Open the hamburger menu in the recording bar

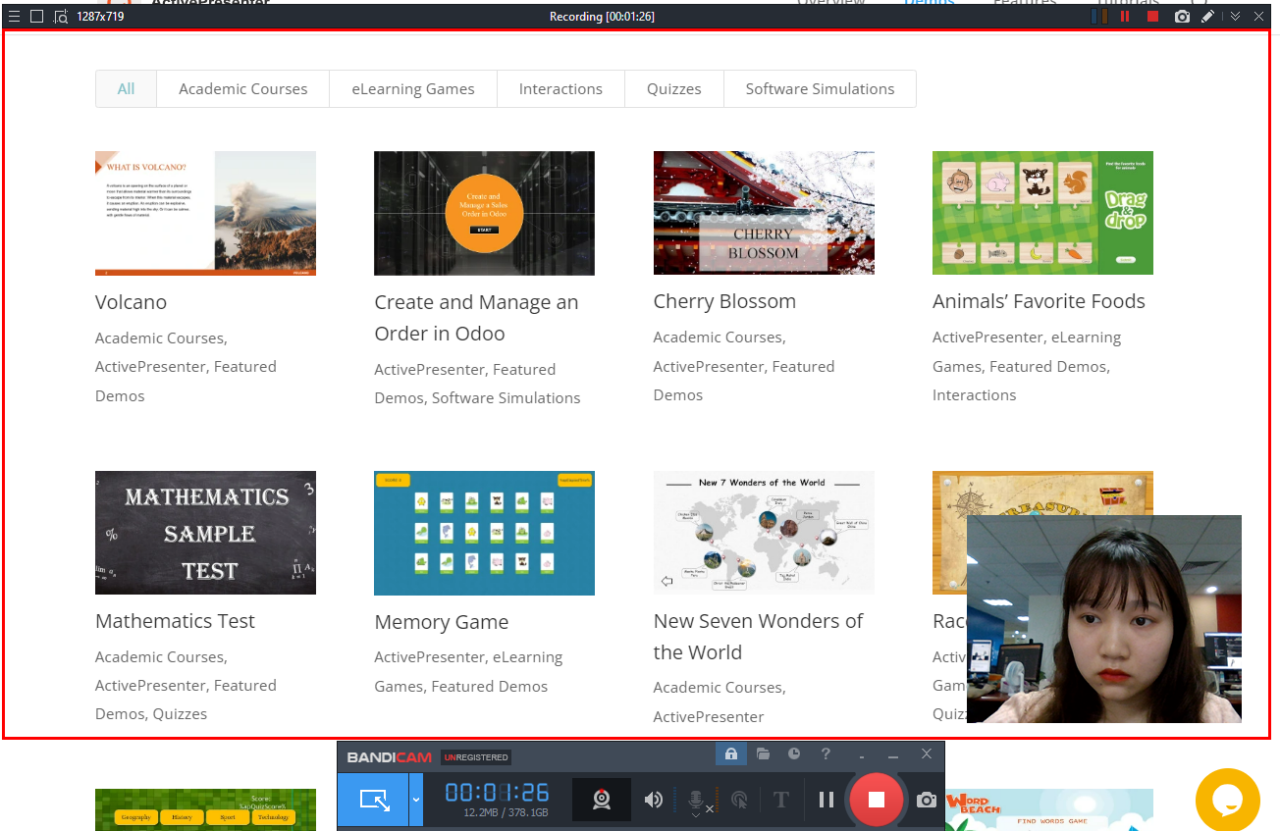pos(13,16)
